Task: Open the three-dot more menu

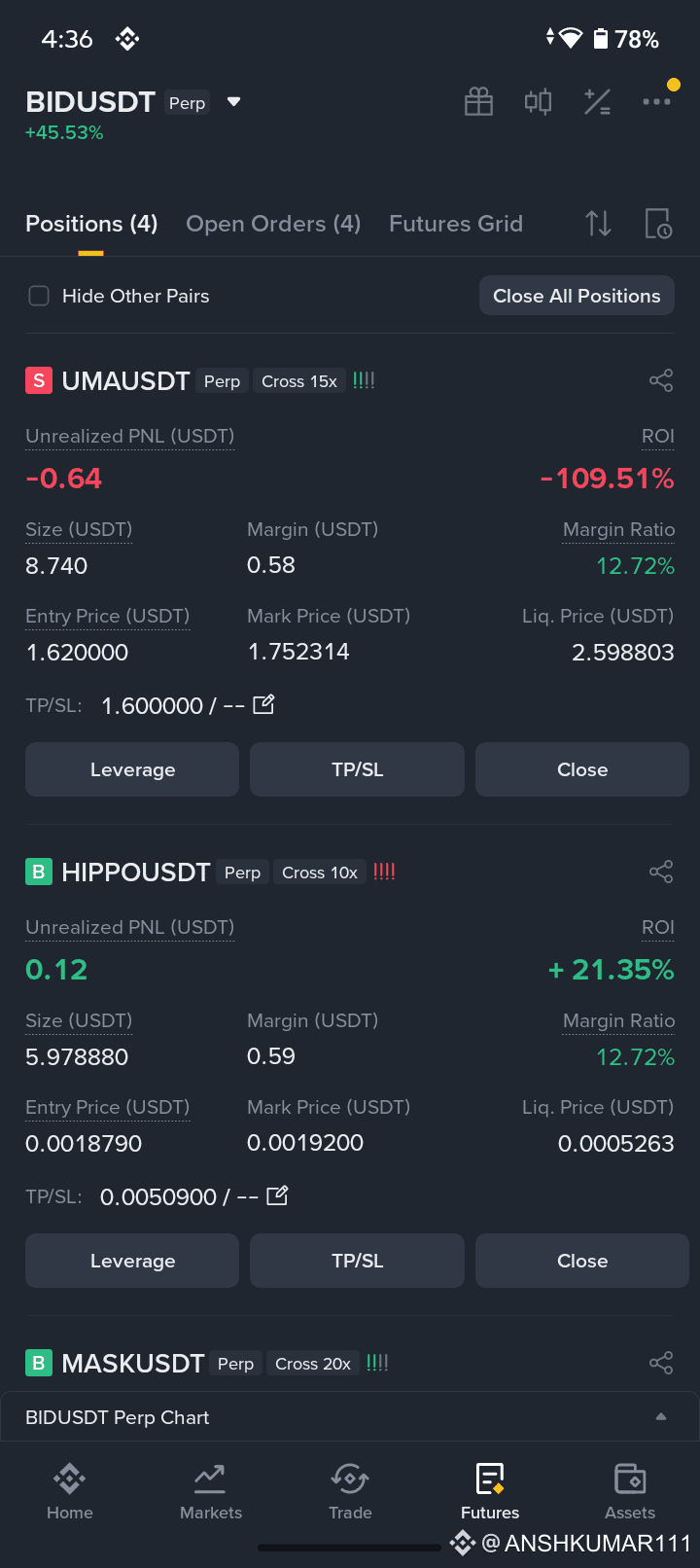Action: 656,101
